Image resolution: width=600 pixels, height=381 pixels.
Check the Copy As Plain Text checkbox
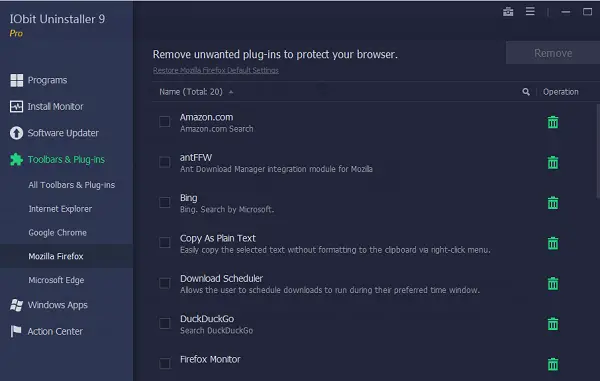[165, 243]
